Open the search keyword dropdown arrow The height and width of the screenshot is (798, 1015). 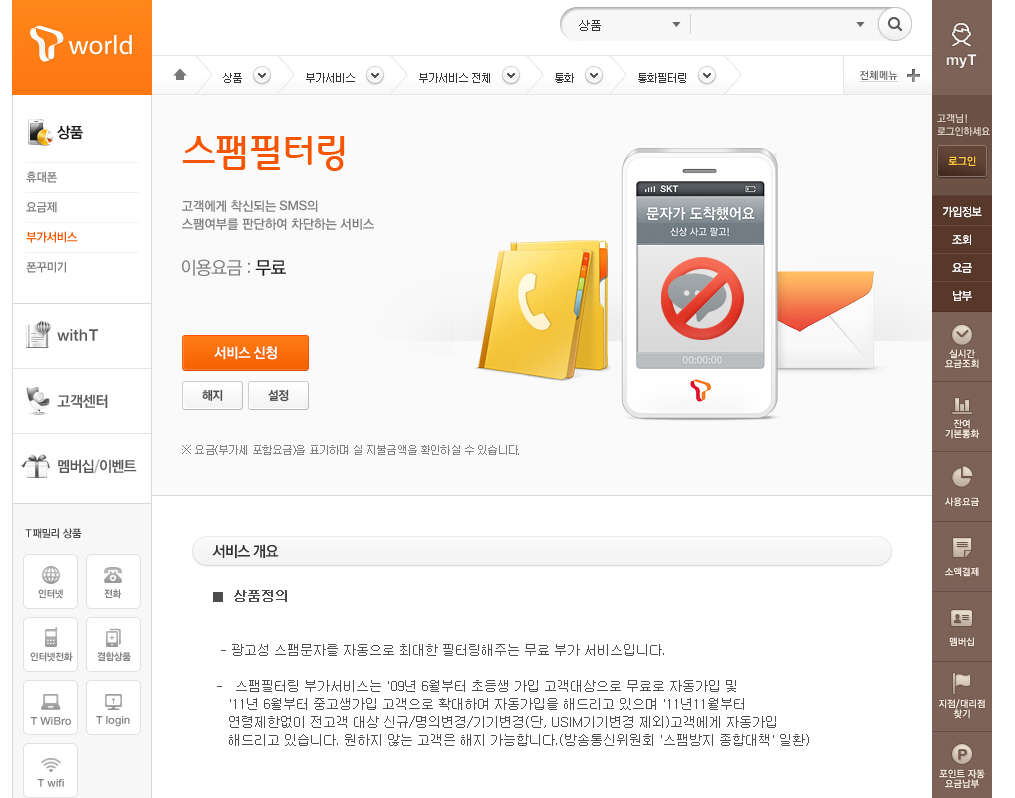coord(860,25)
